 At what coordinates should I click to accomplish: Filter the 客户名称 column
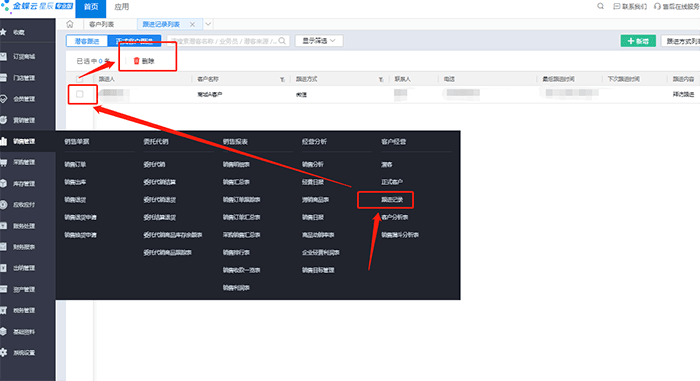[282, 80]
